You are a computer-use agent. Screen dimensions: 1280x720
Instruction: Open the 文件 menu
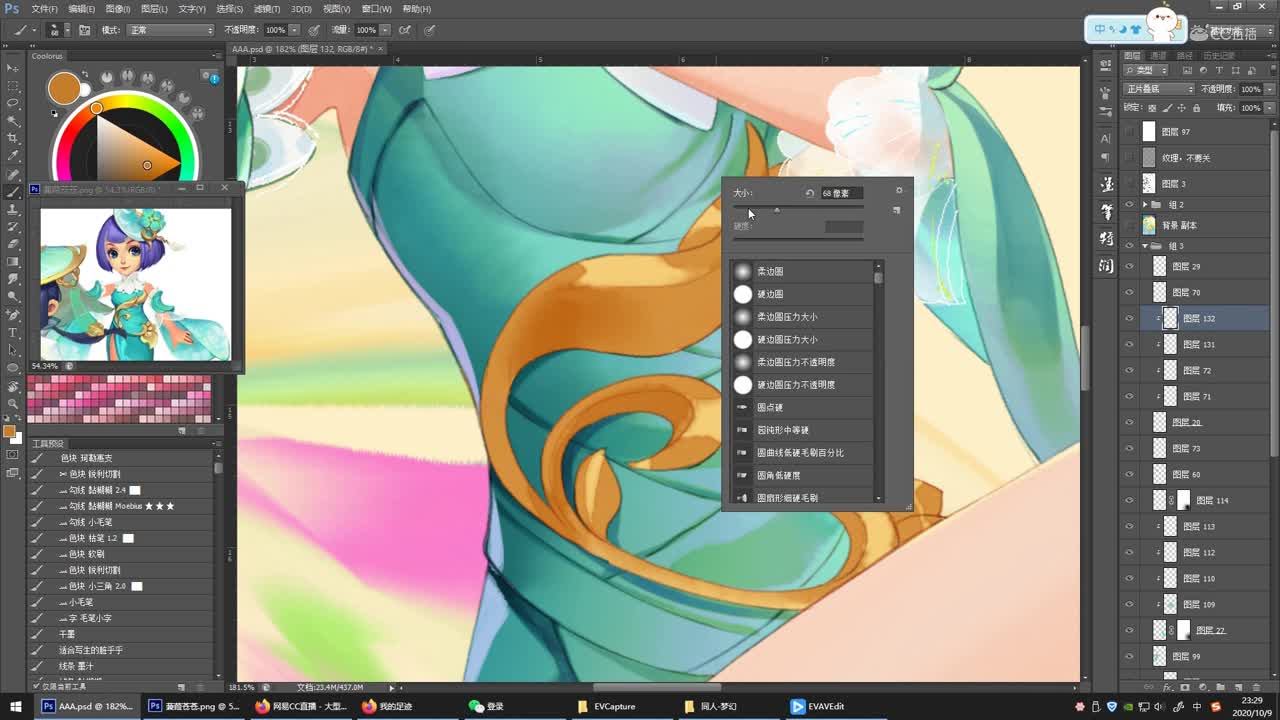tap(44, 9)
